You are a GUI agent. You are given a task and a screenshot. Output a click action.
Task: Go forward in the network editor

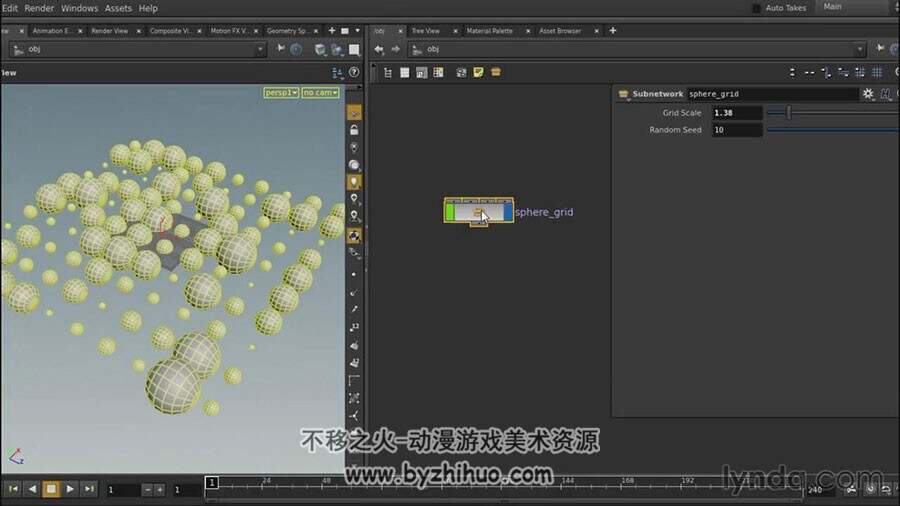pyautogui.click(x=395, y=49)
